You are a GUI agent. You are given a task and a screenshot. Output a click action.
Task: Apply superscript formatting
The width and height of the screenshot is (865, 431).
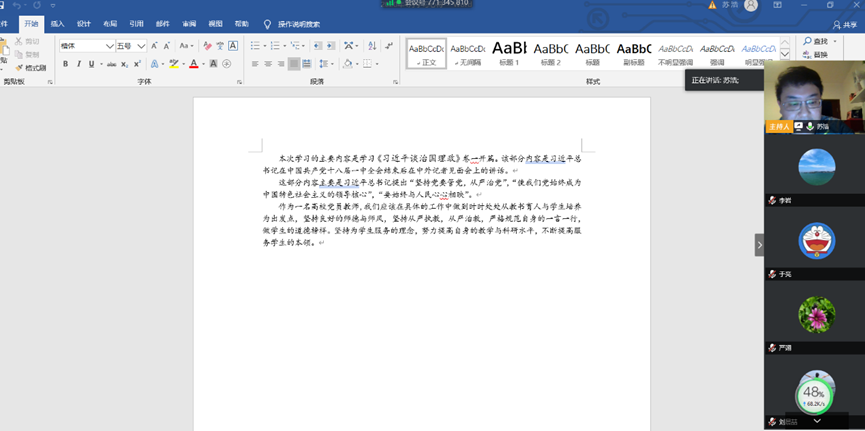point(135,64)
